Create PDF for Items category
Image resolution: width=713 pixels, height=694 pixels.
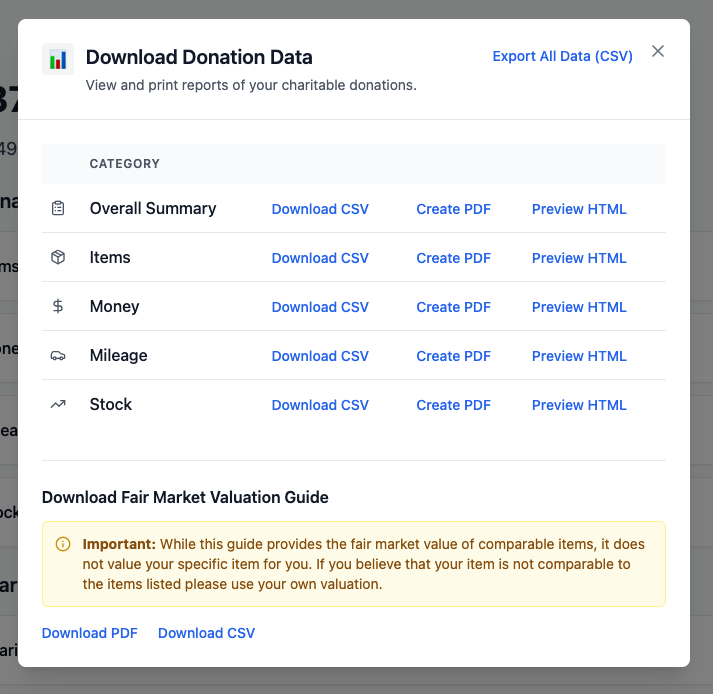(x=453, y=258)
